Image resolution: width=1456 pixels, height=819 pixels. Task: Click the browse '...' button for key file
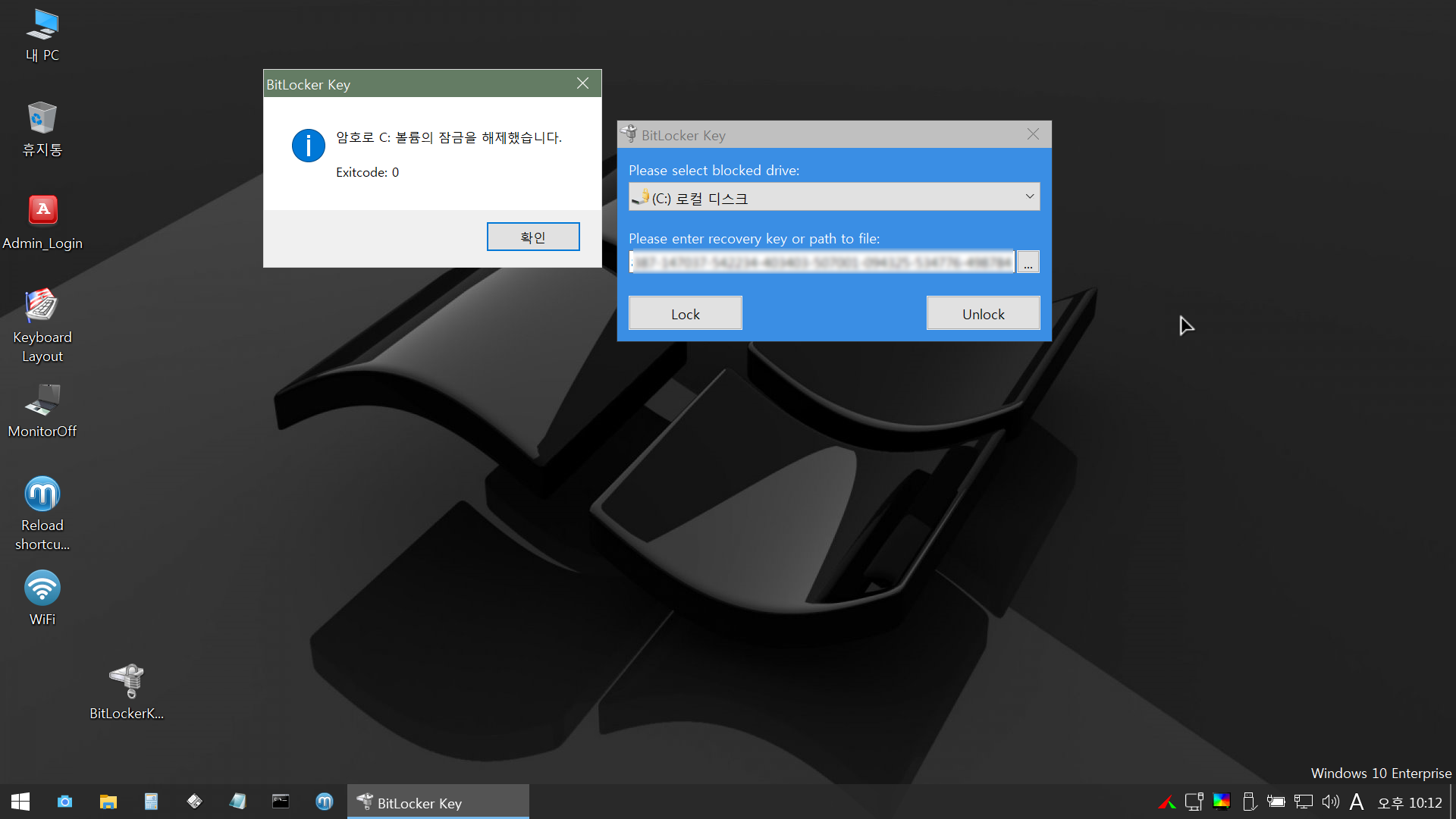pyautogui.click(x=1028, y=262)
